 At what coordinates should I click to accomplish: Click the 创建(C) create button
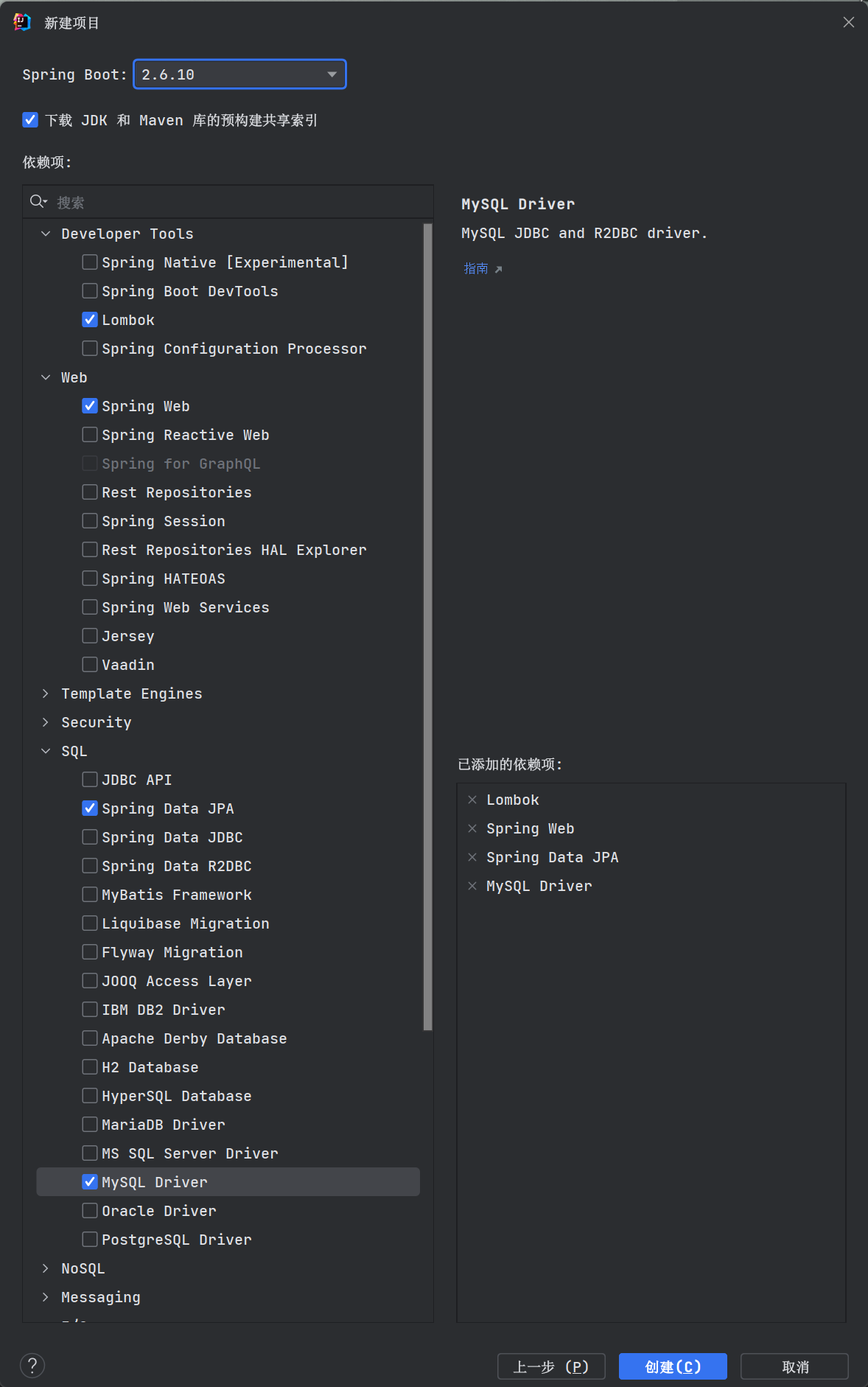[x=673, y=1366]
